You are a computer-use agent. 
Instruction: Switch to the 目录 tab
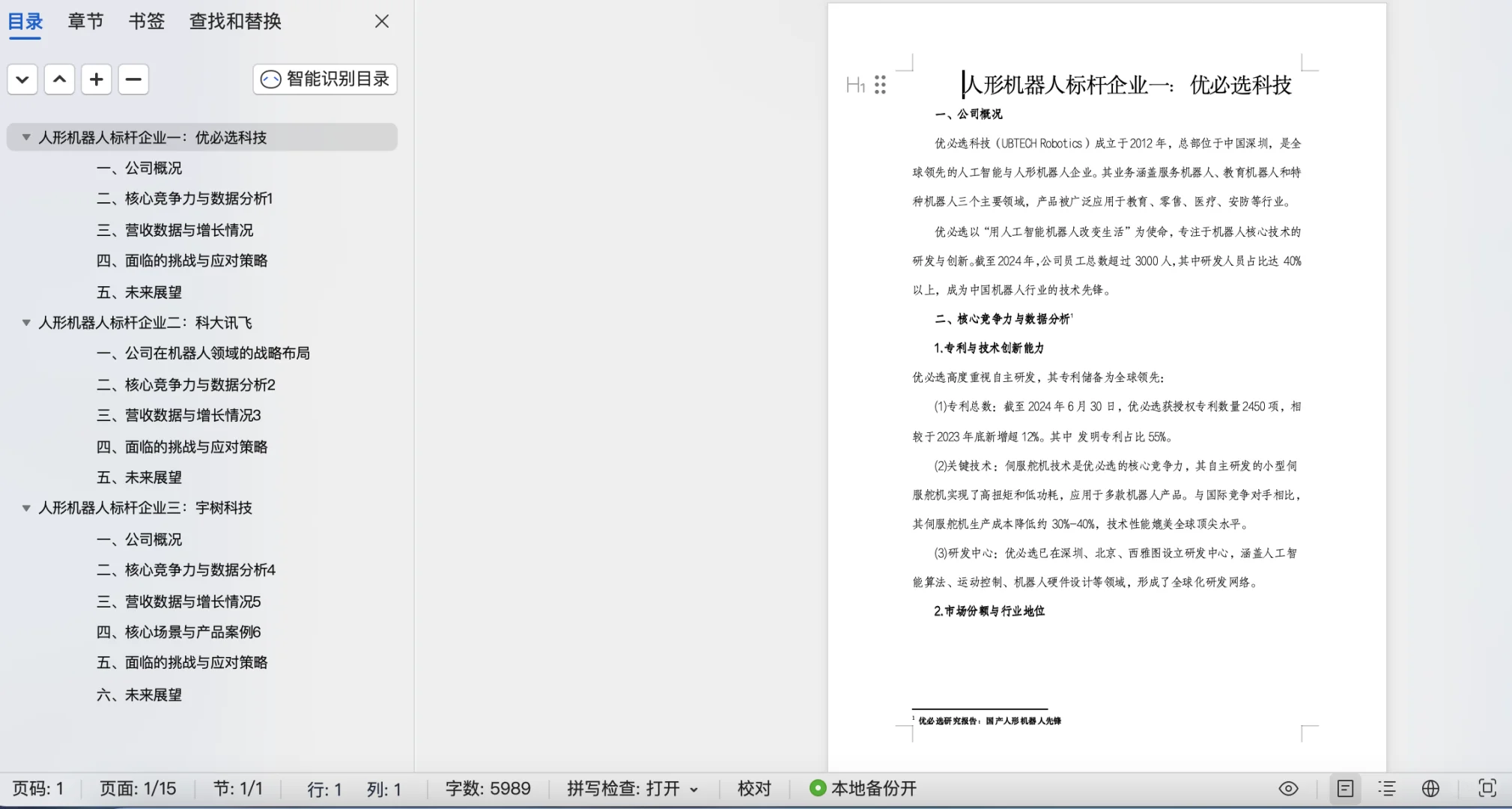coord(25,21)
